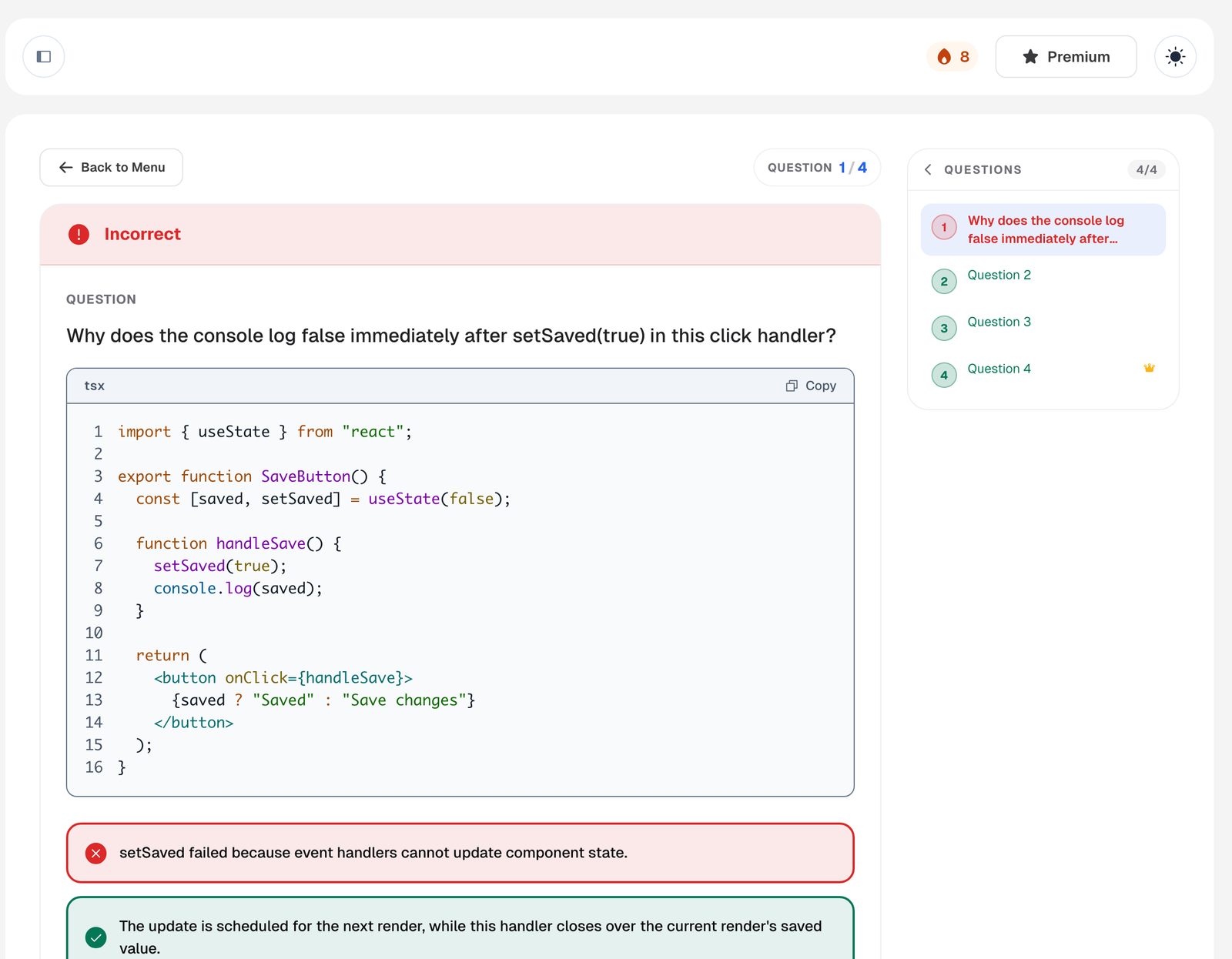The width and height of the screenshot is (1232, 959).
Task: Click the premium crown icon on Question 4
Action: click(x=1149, y=368)
